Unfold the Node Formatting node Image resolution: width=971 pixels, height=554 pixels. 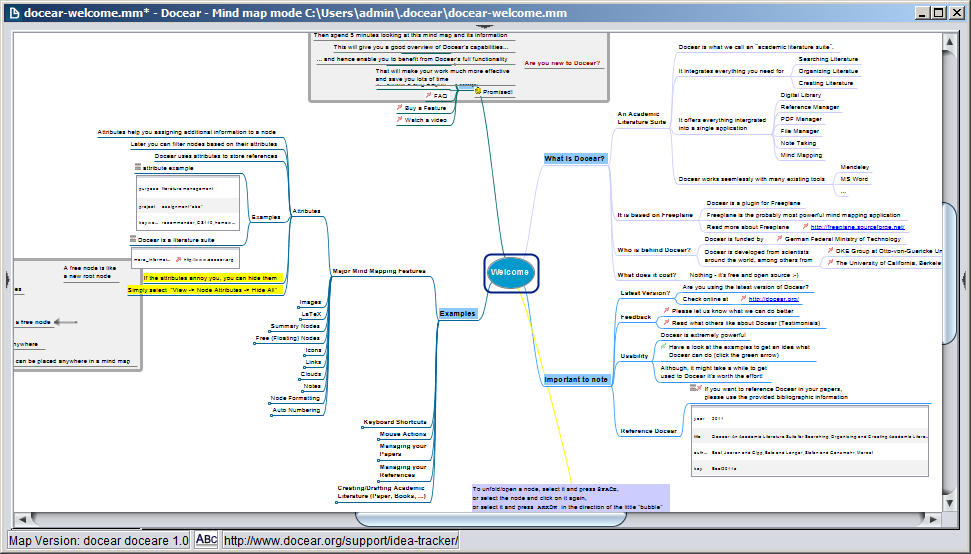click(269, 403)
